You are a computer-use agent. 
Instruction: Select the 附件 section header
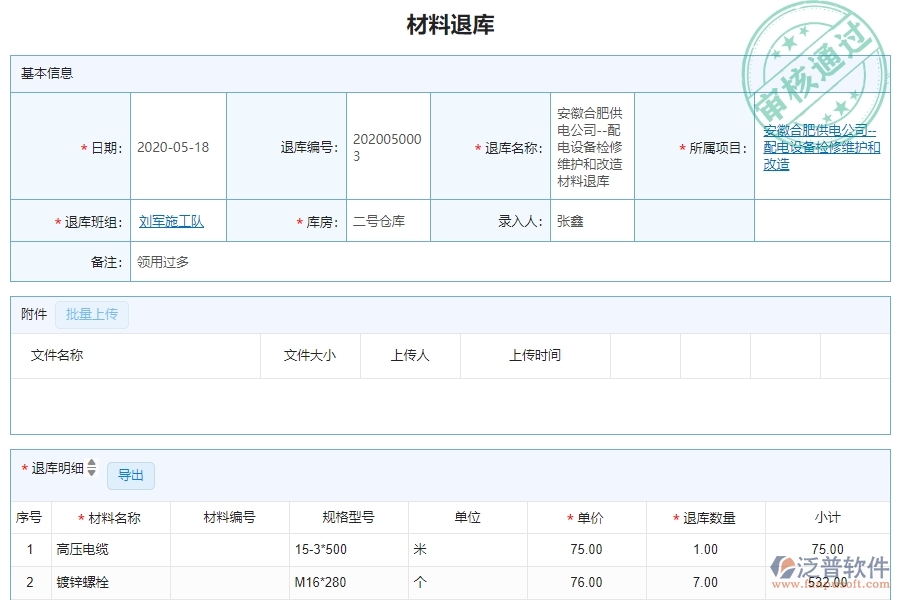tap(33, 314)
